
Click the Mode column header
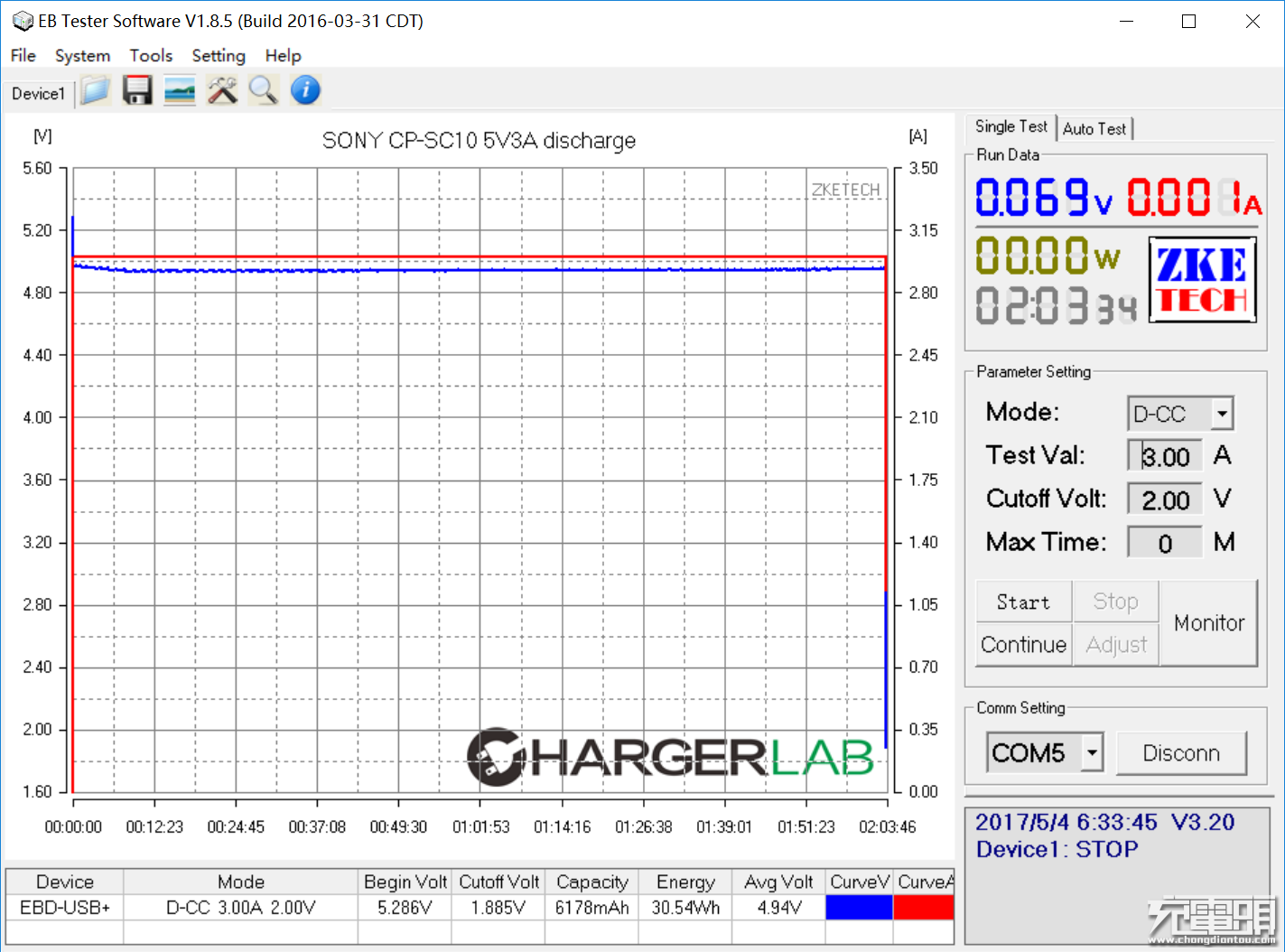[241, 882]
